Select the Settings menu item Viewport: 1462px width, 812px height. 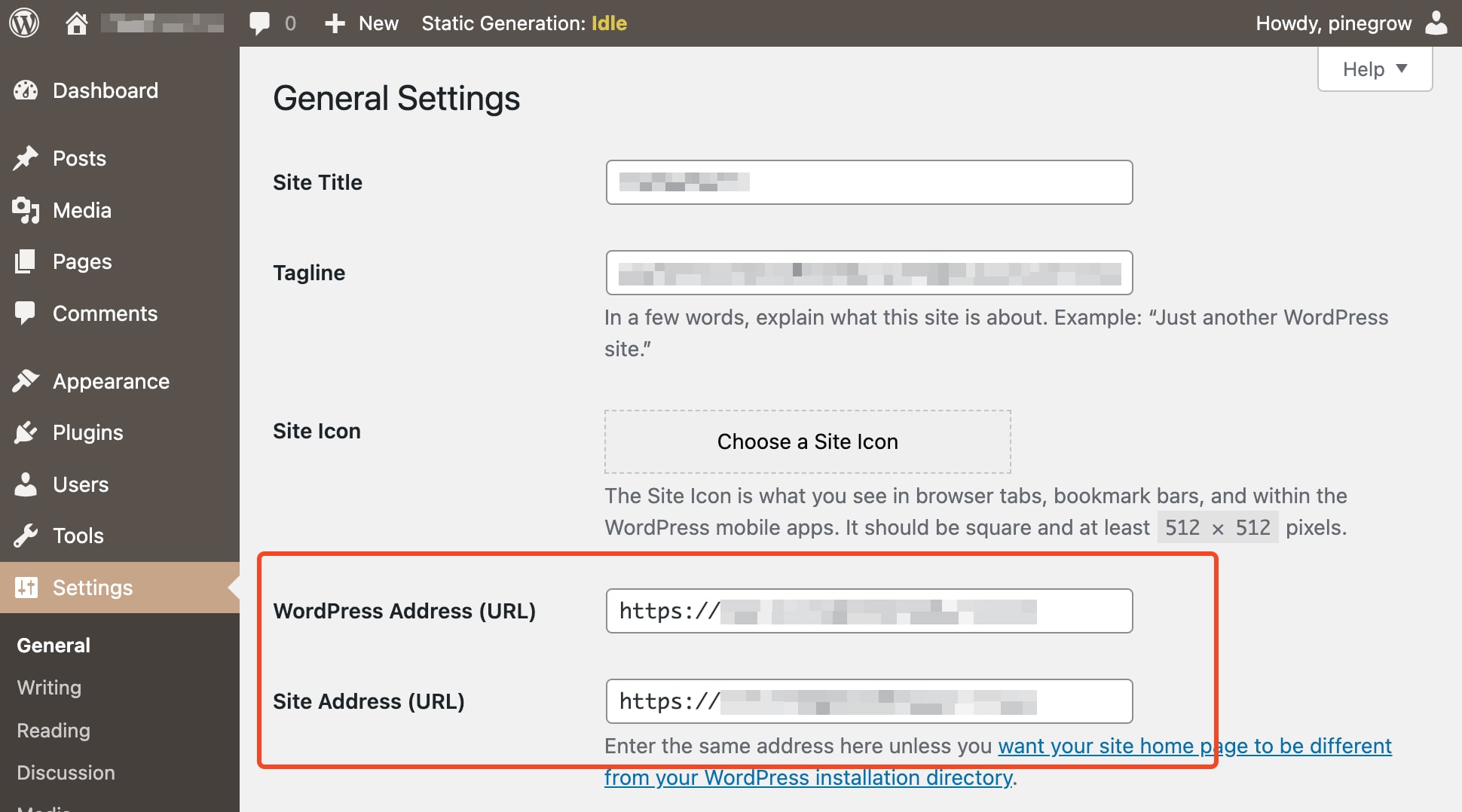pyautogui.click(x=120, y=588)
